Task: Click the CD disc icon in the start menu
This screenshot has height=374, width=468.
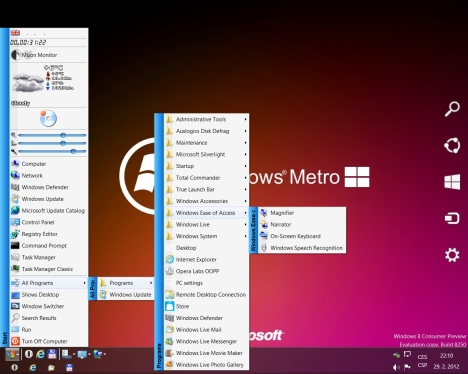Action: click(x=48, y=118)
